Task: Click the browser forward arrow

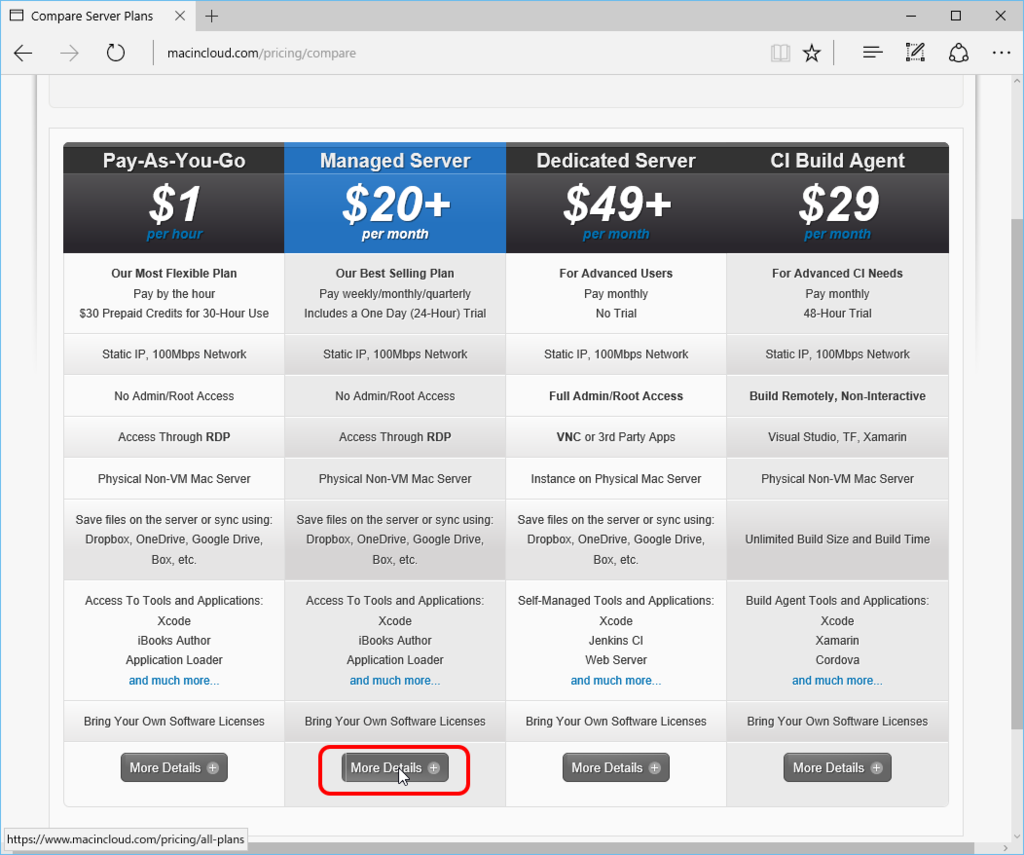Action: pos(69,53)
